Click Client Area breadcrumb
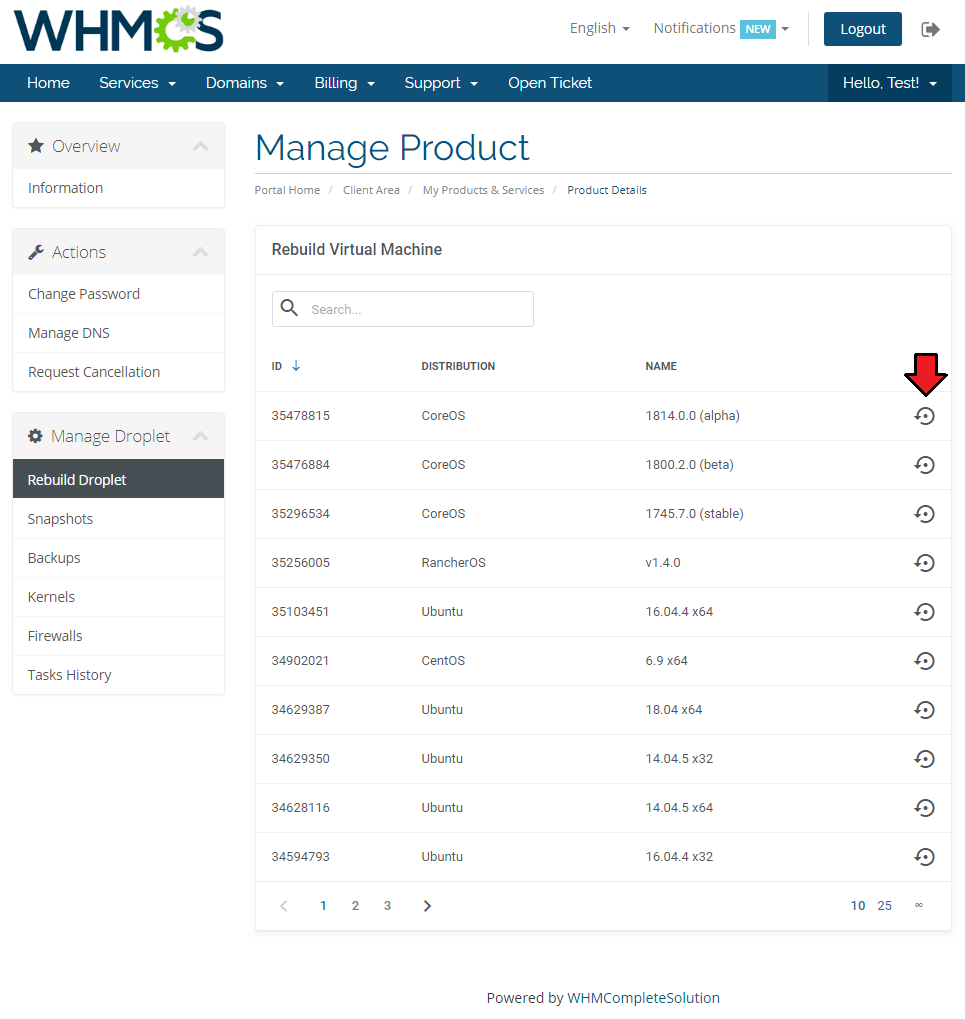 pyautogui.click(x=371, y=190)
